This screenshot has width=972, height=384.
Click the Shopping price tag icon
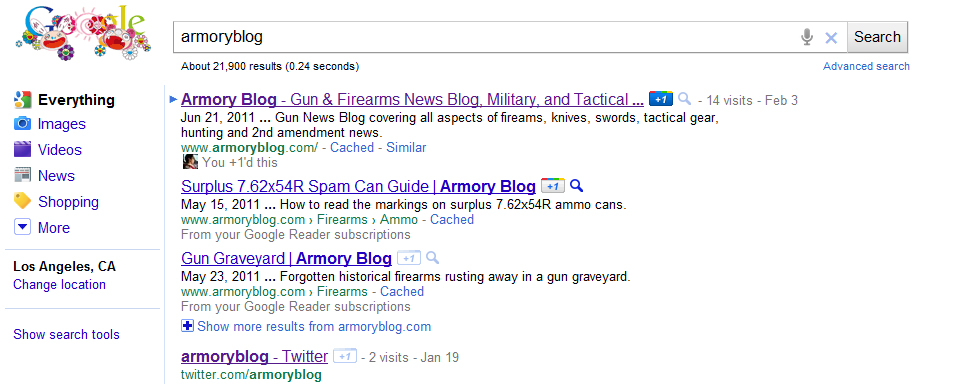(22, 201)
